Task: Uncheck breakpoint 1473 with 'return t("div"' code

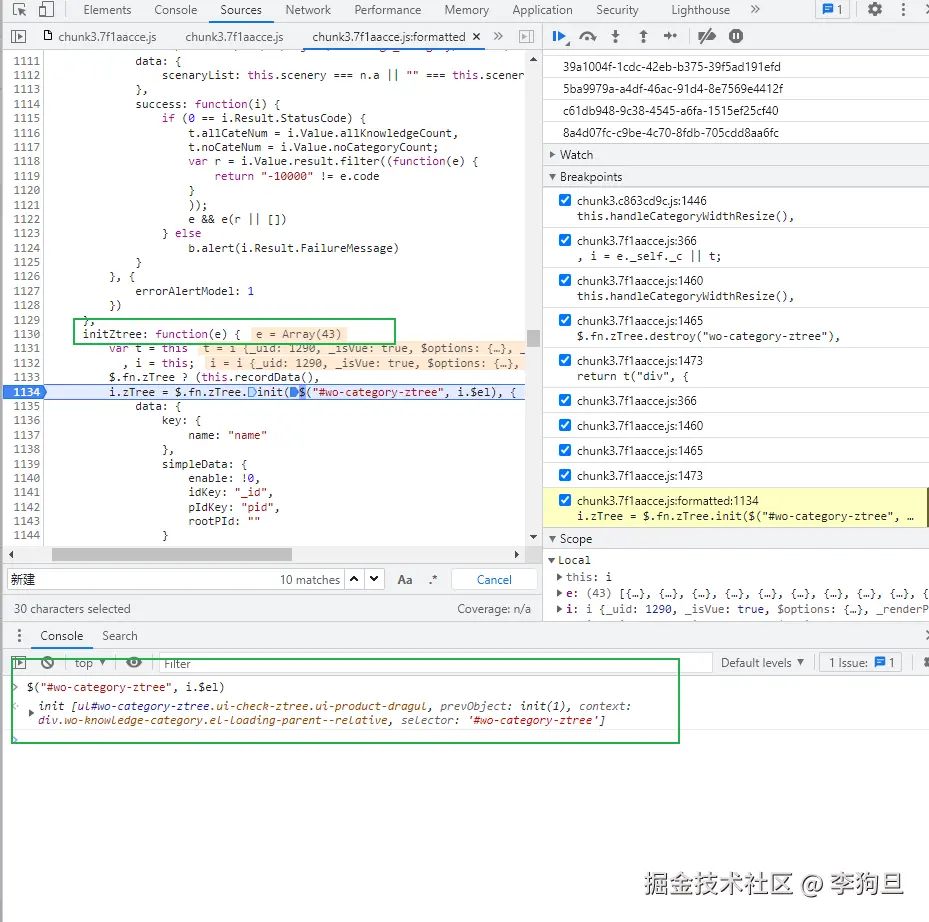Action: 565,360
